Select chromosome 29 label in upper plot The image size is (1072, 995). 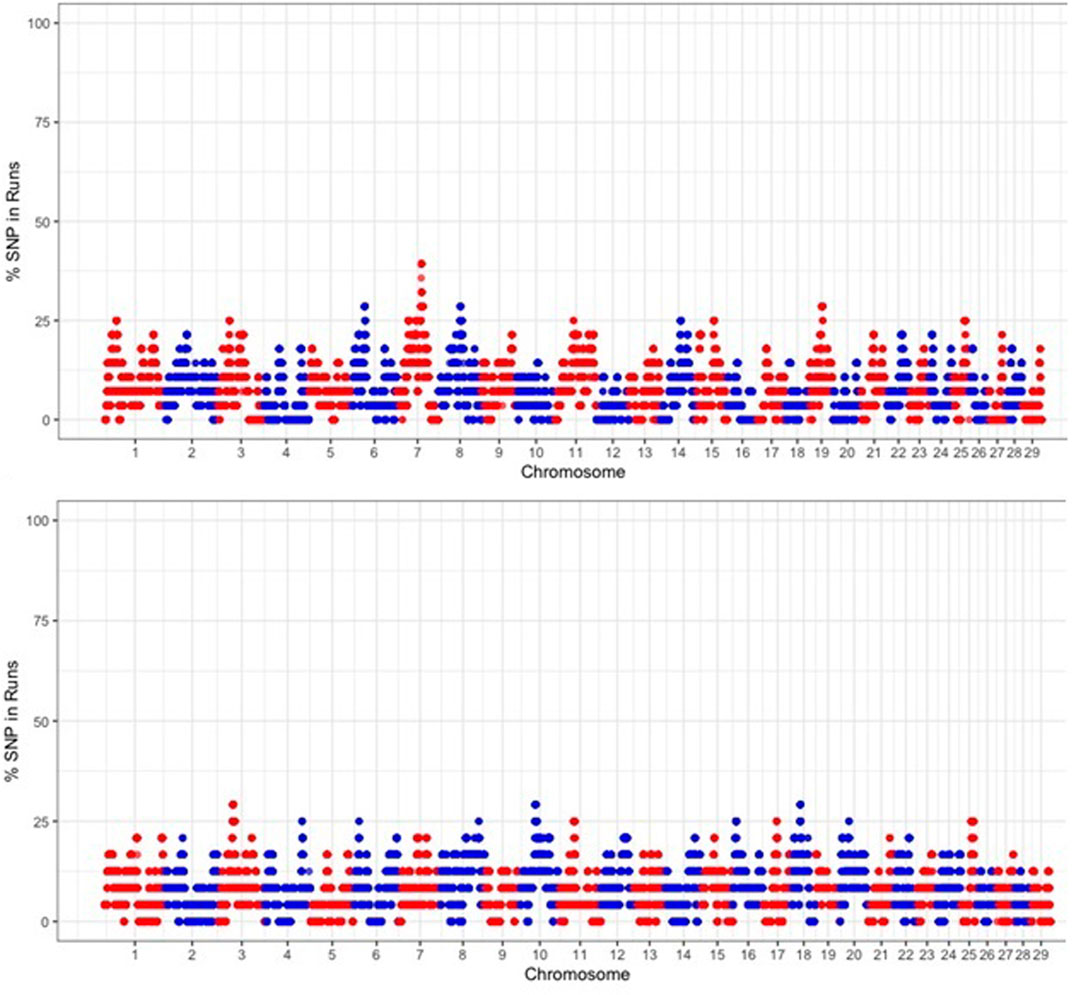1032,452
